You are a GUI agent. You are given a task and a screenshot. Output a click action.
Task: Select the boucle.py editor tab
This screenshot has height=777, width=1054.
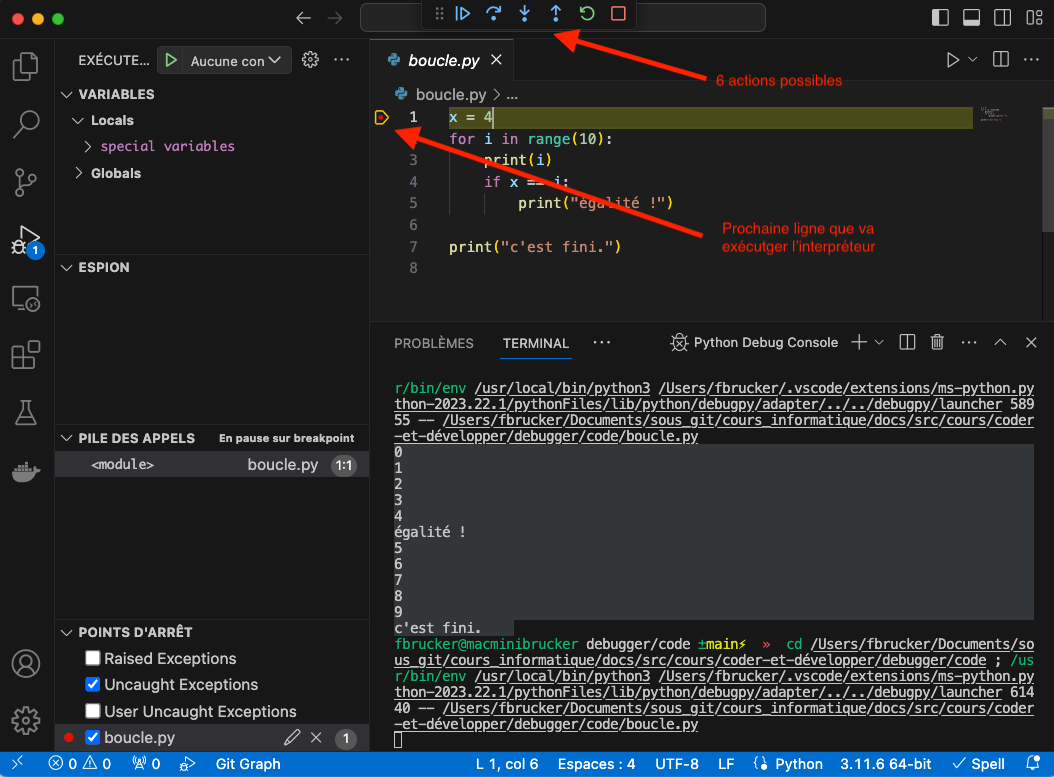443,61
